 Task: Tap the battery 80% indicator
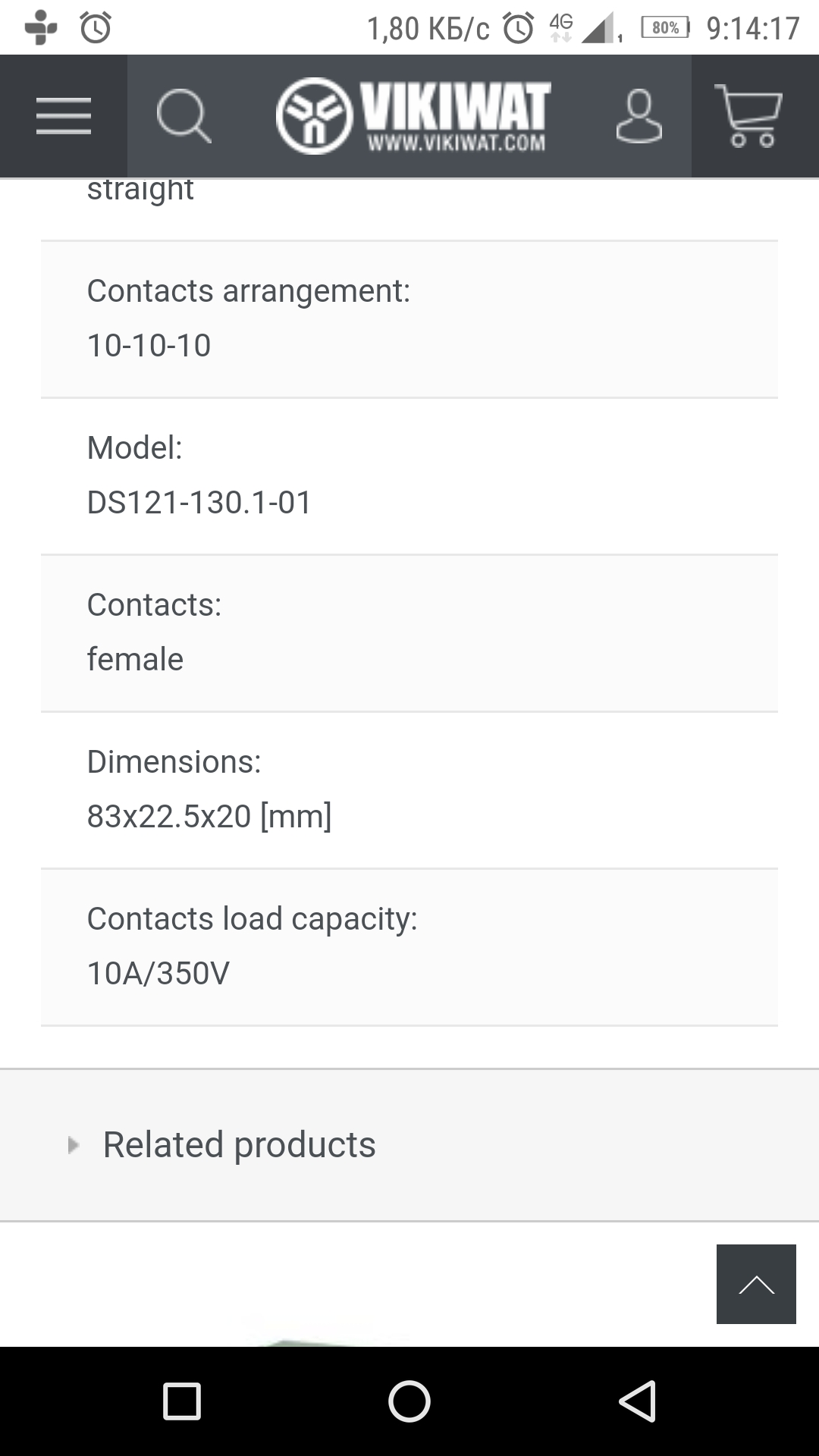665,29
